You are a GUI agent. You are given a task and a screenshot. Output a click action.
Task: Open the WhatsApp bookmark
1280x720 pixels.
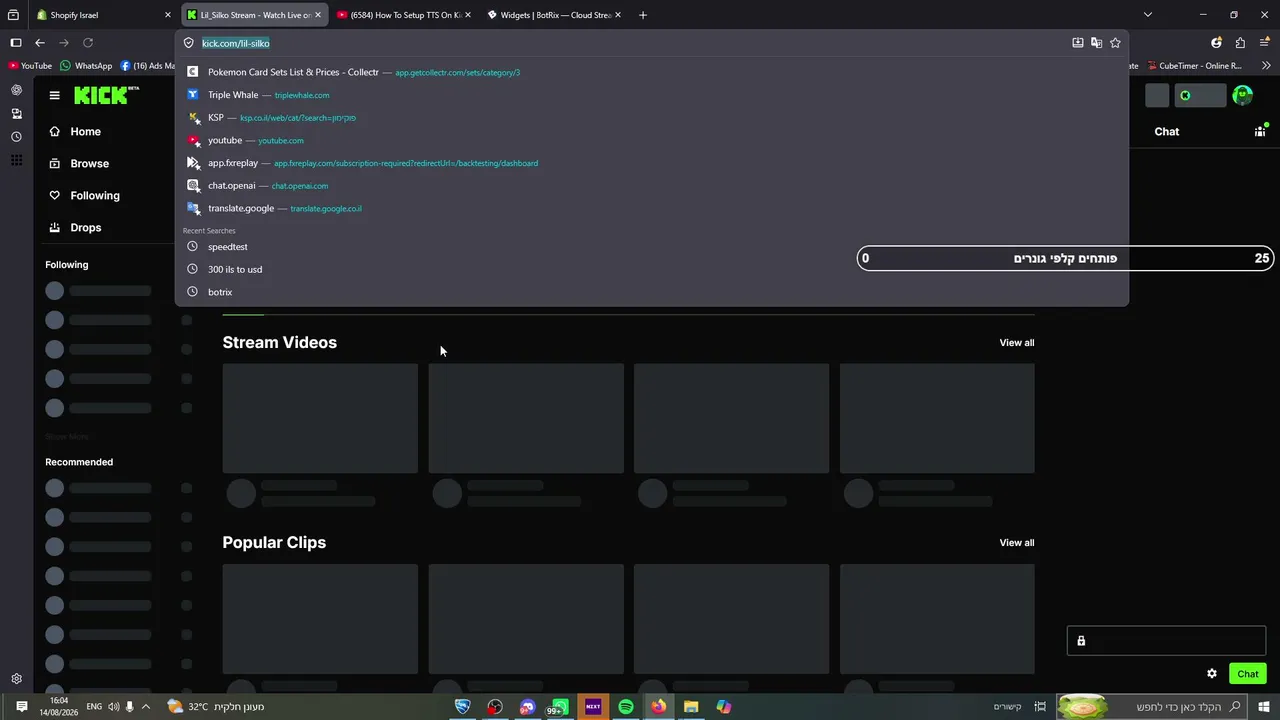tap(86, 66)
